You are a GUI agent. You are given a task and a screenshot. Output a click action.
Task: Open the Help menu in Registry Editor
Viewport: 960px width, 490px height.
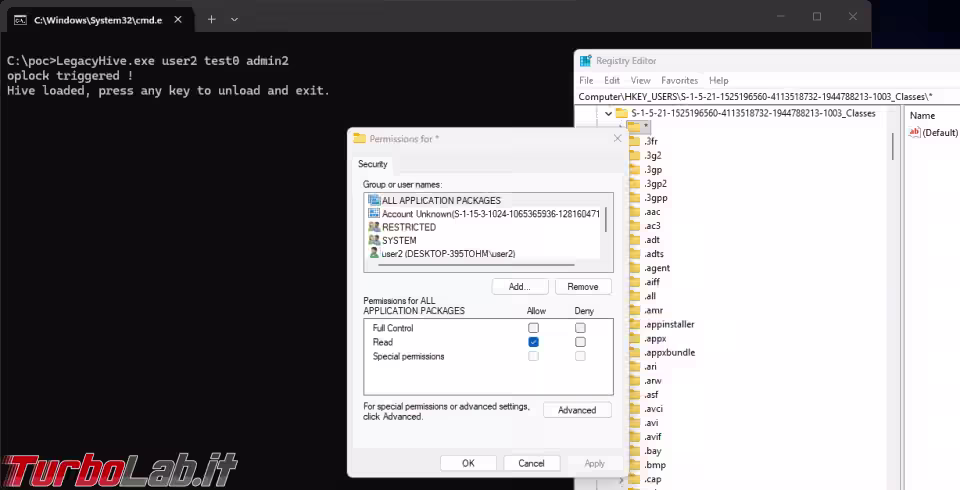pos(719,80)
